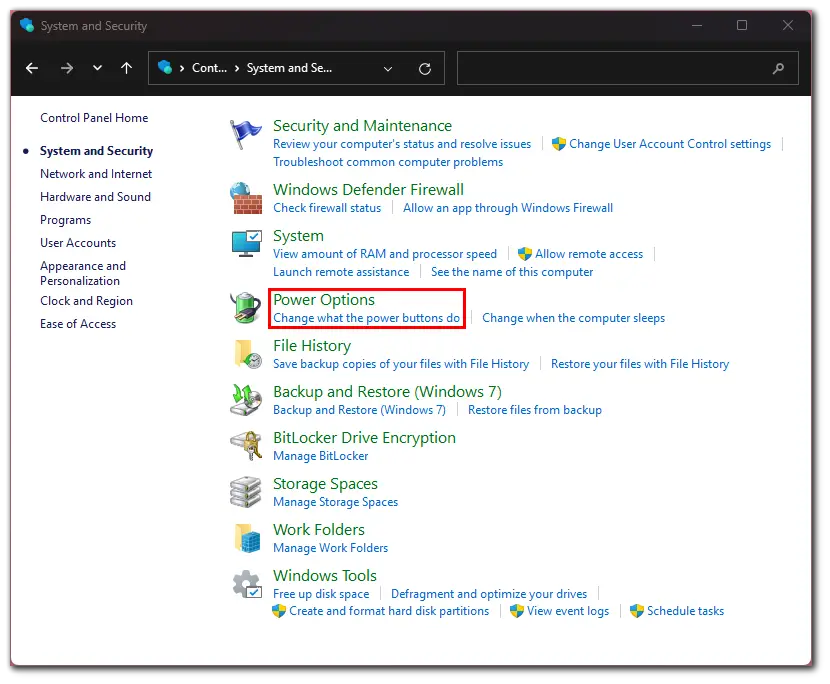Restore your files with File History
The image size is (830, 684).
[640, 364]
